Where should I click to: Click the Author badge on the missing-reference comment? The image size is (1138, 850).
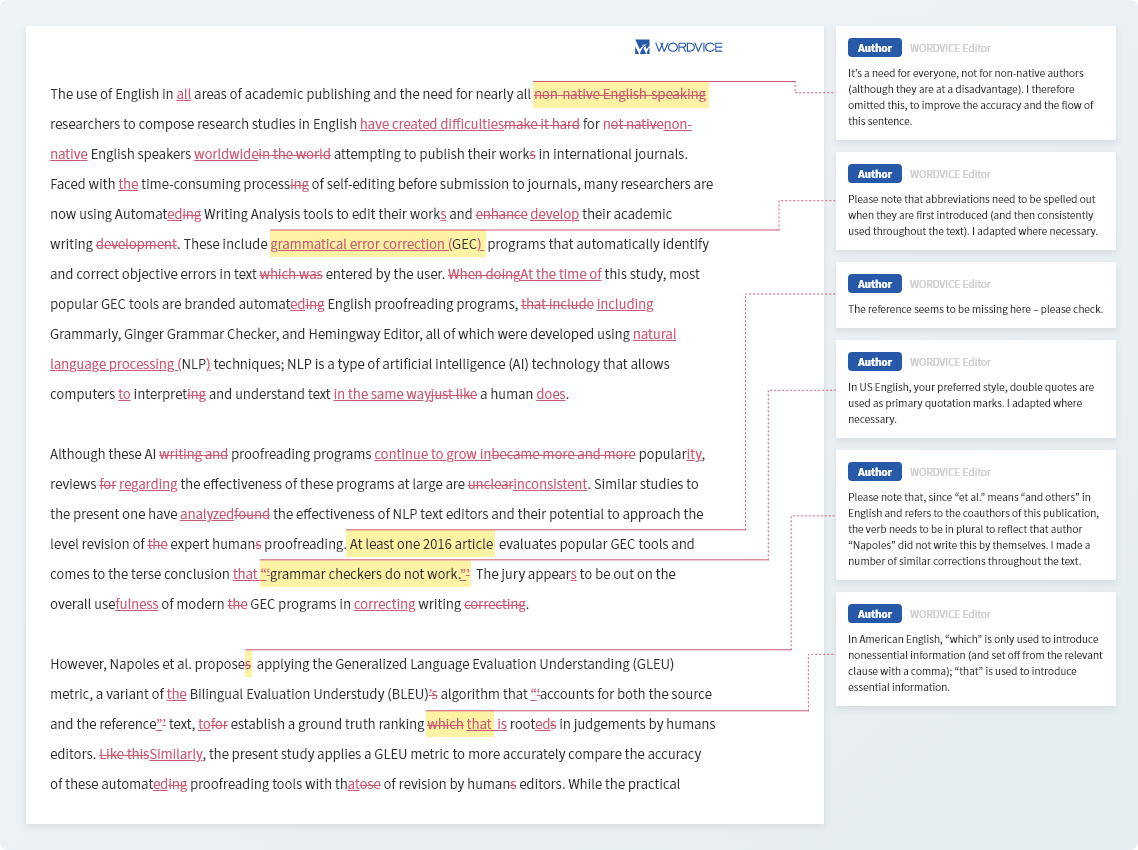coord(874,283)
